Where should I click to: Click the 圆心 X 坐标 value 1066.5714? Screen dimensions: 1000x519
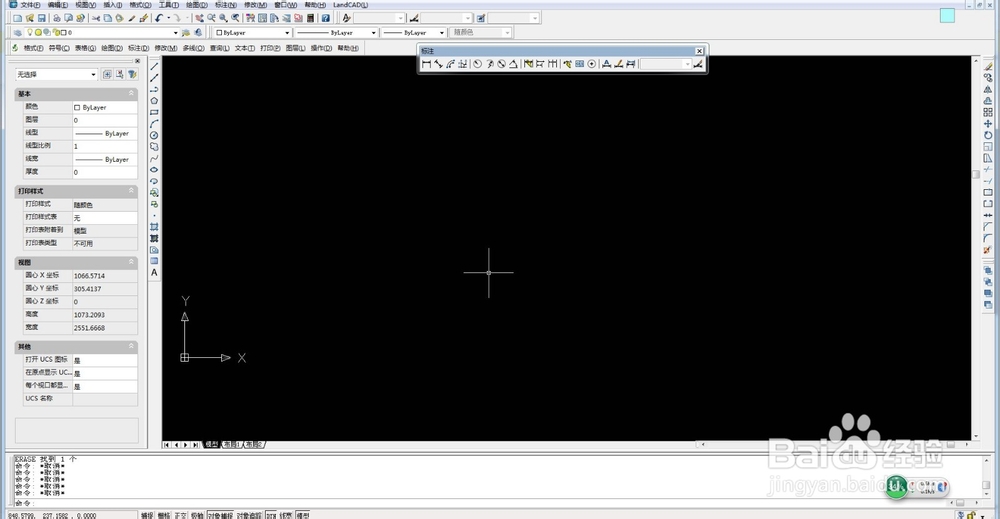(x=105, y=275)
